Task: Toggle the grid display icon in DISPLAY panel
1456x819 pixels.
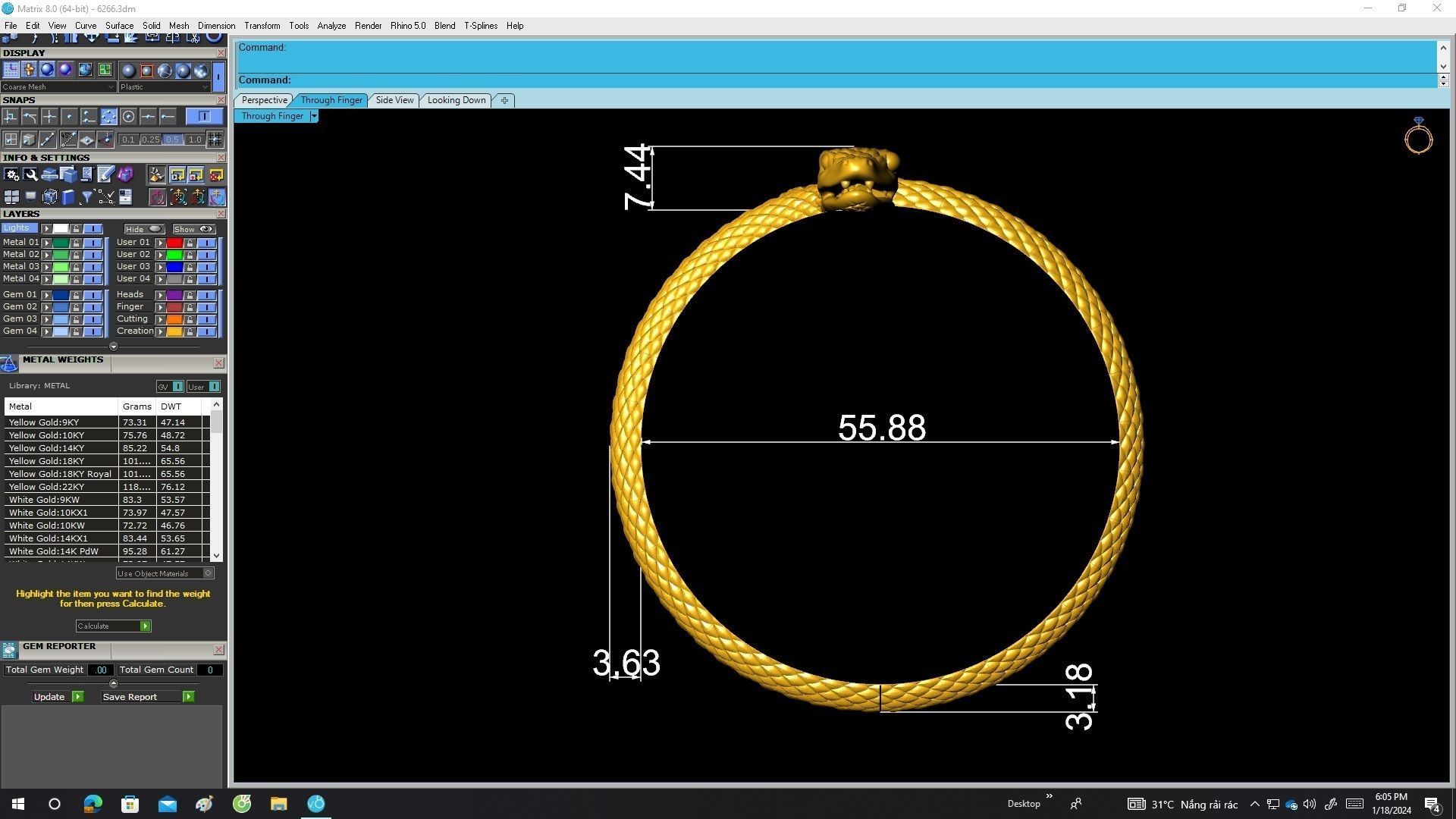Action: (x=11, y=71)
